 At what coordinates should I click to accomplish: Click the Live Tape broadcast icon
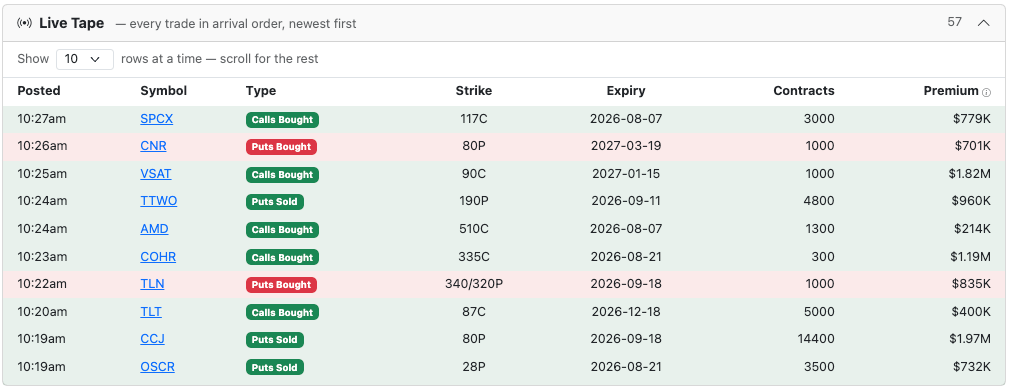coord(25,23)
